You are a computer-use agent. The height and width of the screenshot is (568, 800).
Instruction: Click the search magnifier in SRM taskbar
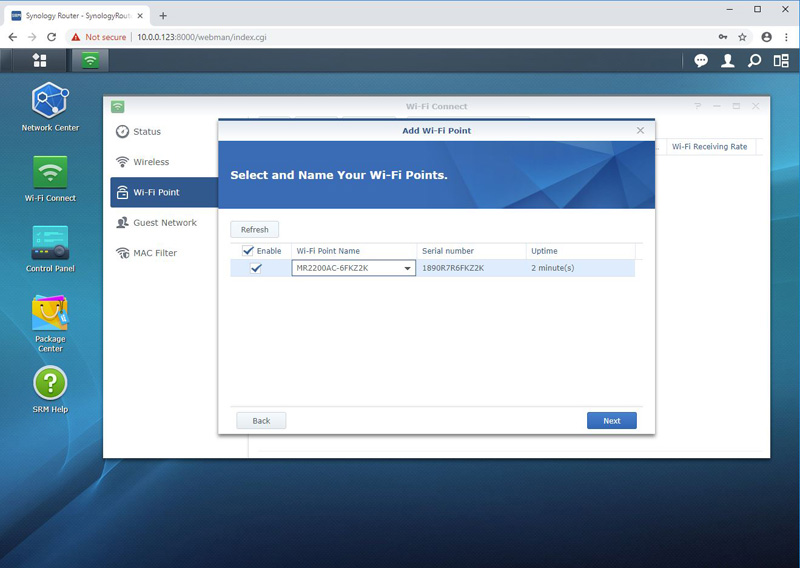tap(754, 61)
